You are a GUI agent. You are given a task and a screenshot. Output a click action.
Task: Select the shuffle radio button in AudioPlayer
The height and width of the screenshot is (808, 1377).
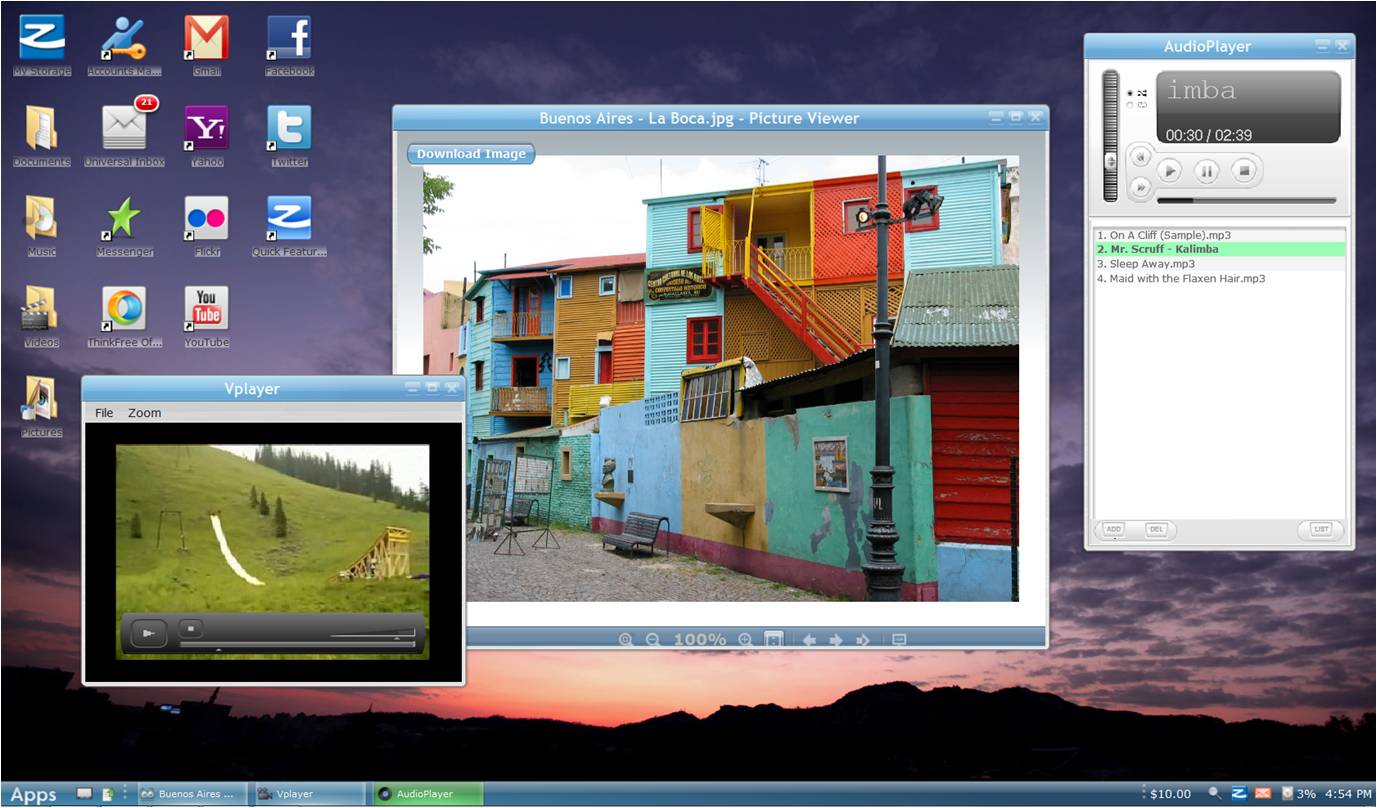[x=1131, y=93]
